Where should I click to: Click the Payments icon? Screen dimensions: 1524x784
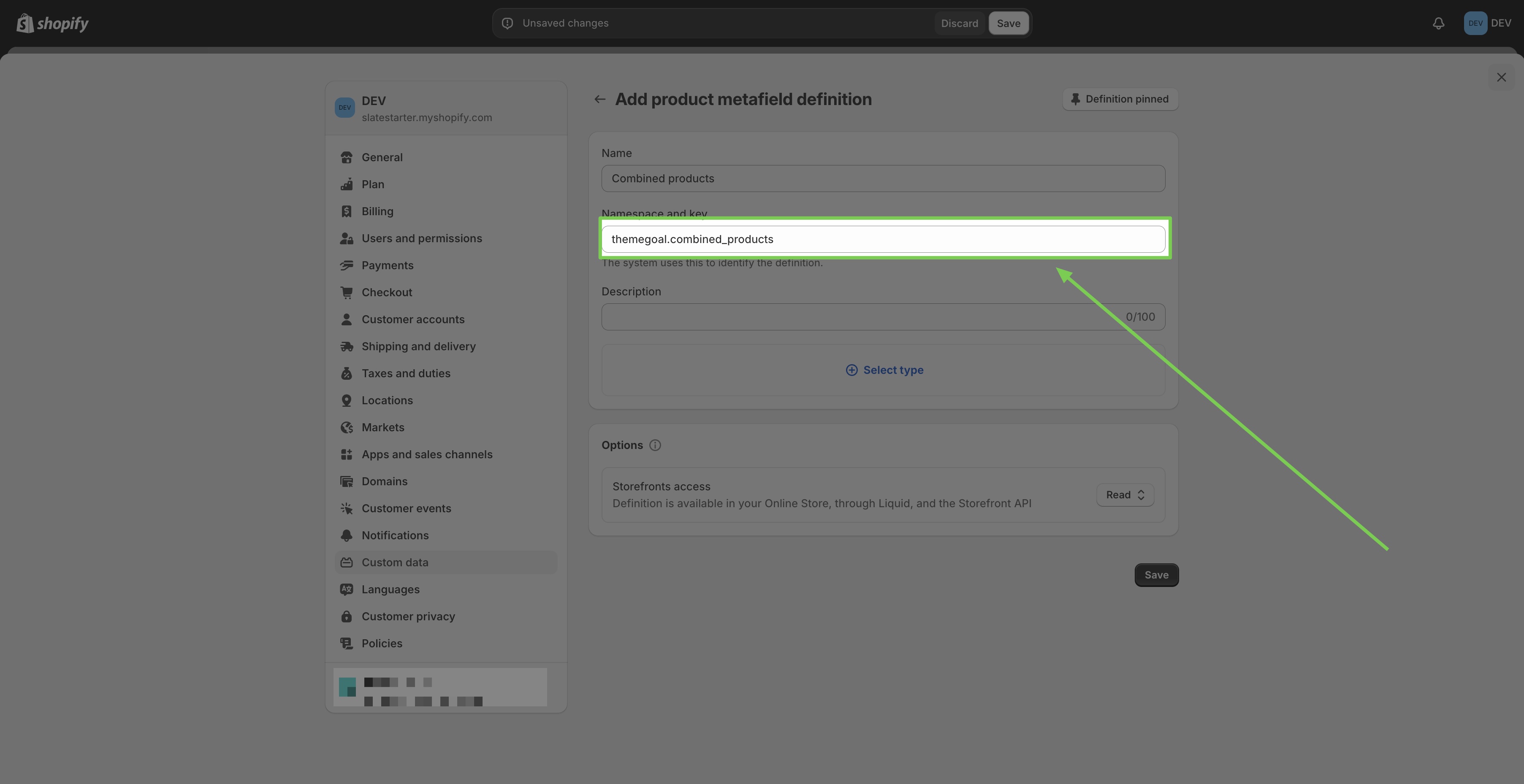[x=347, y=265]
